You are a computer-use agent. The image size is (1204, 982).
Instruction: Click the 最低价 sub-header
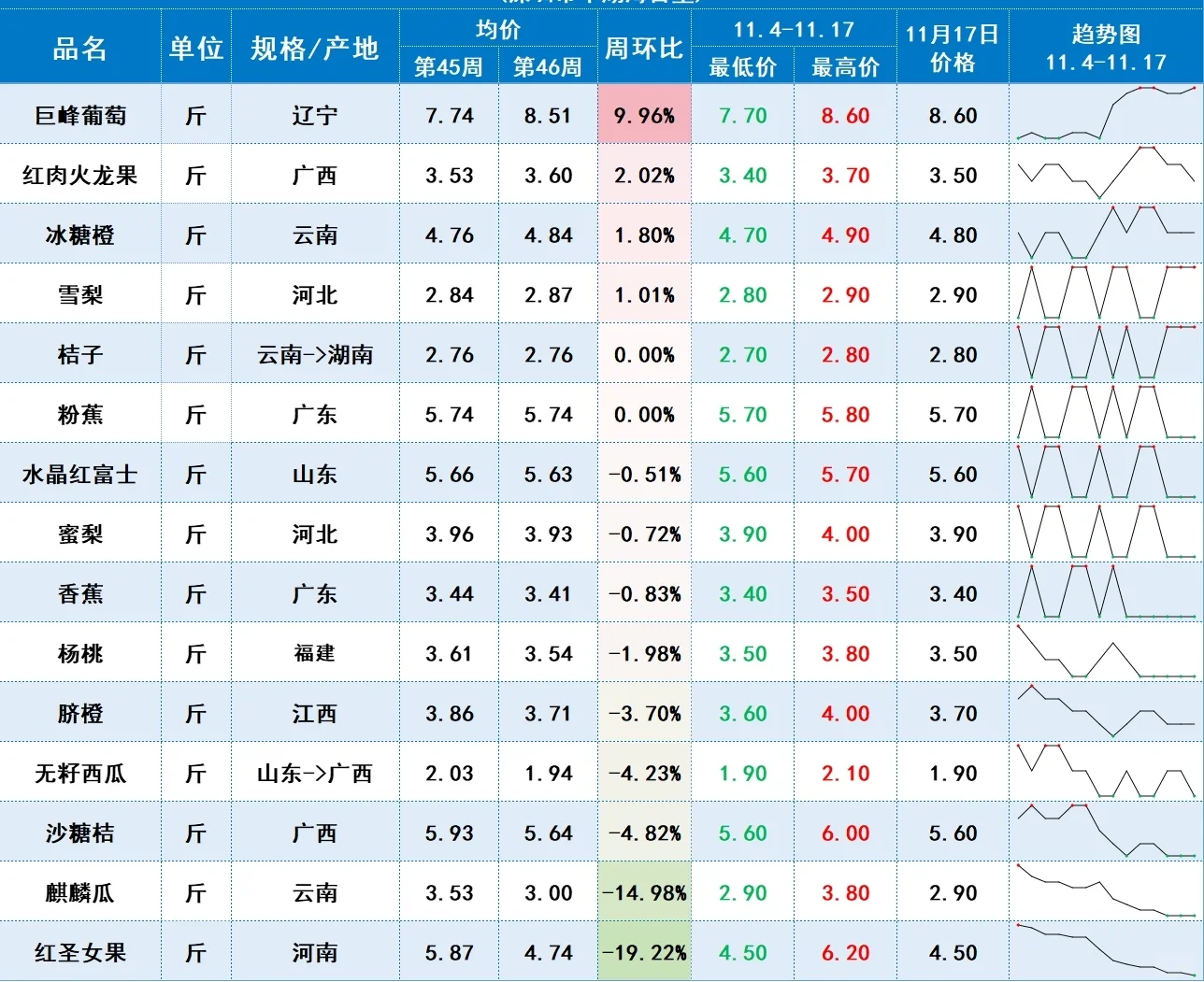743,66
